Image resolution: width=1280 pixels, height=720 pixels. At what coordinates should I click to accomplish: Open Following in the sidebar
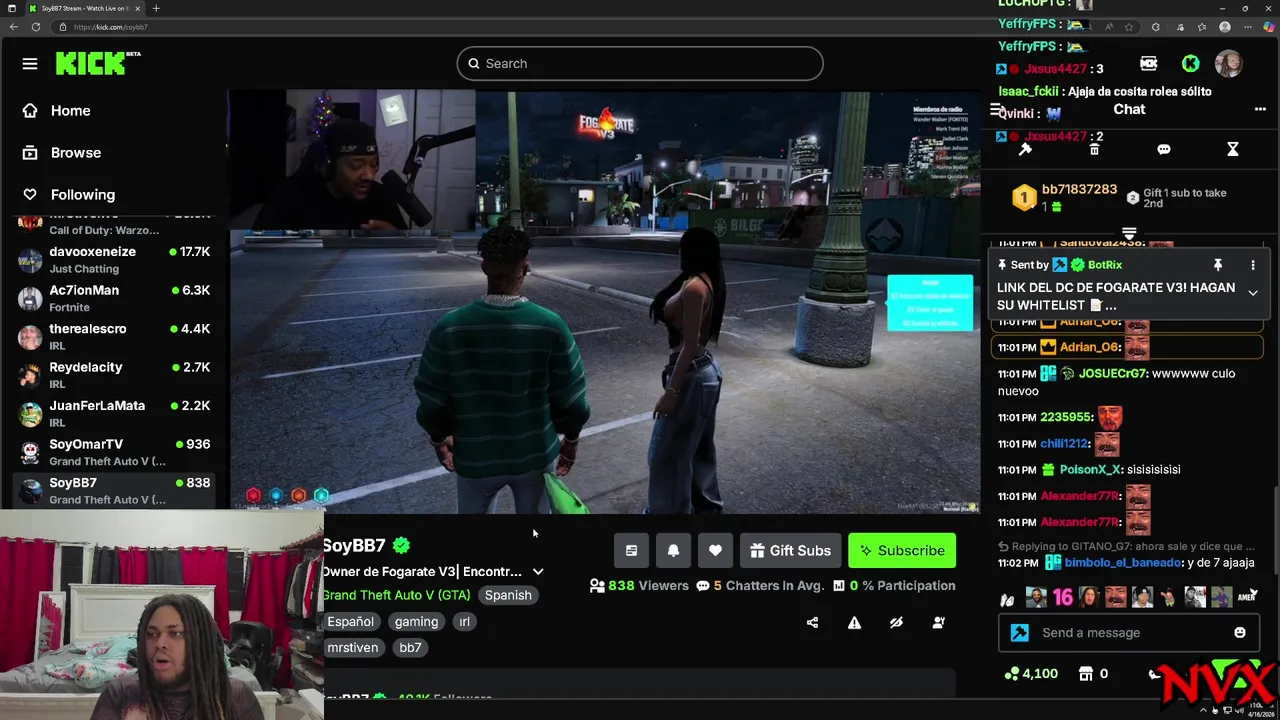point(70,194)
